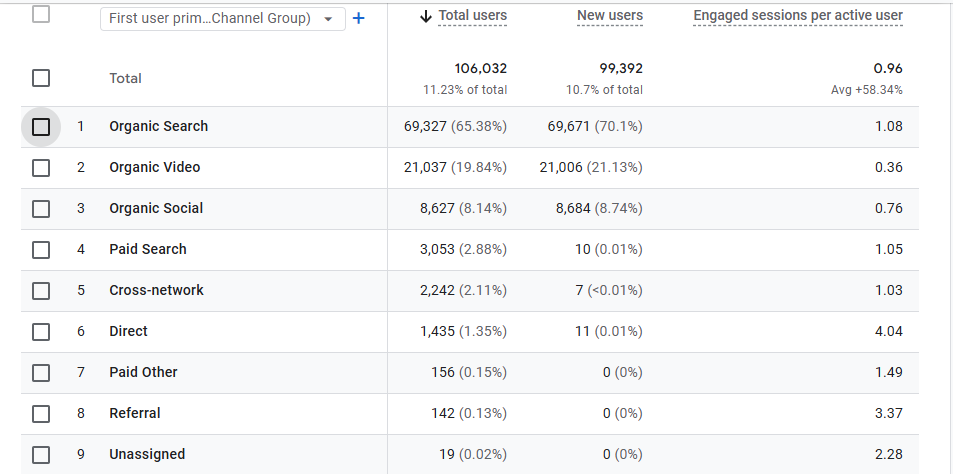Click Cross-network total users 2,242 (2.11%)

463,290
